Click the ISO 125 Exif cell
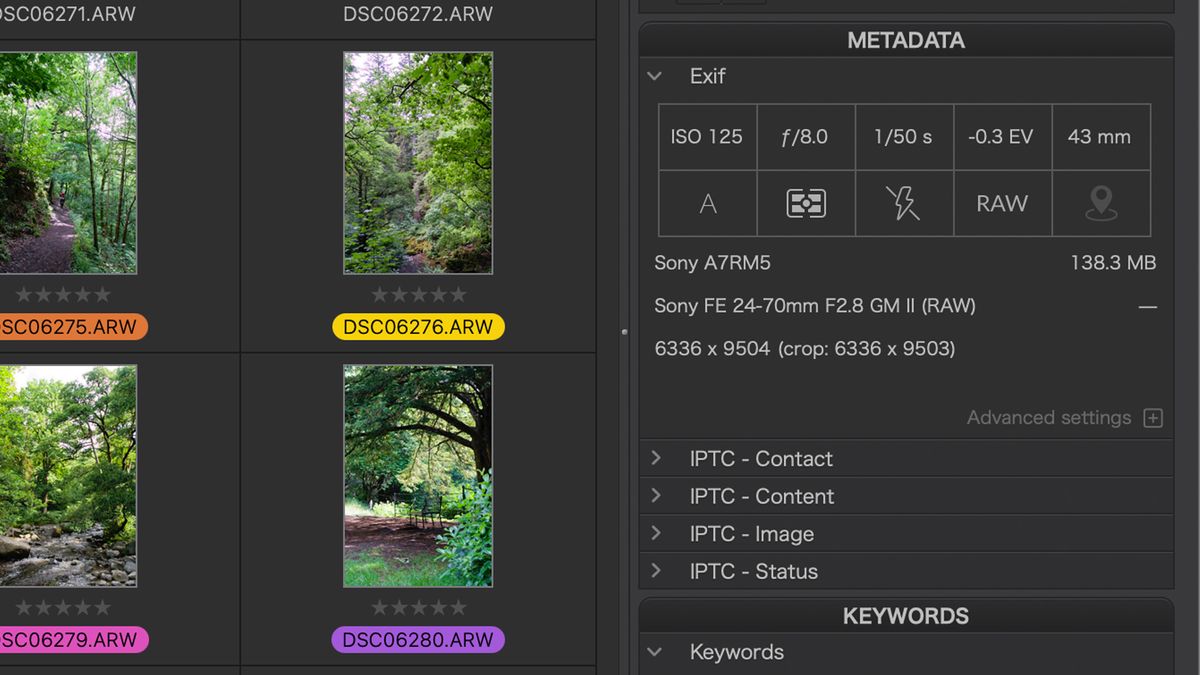Viewport: 1200px width, 675px height. [707, 137]
